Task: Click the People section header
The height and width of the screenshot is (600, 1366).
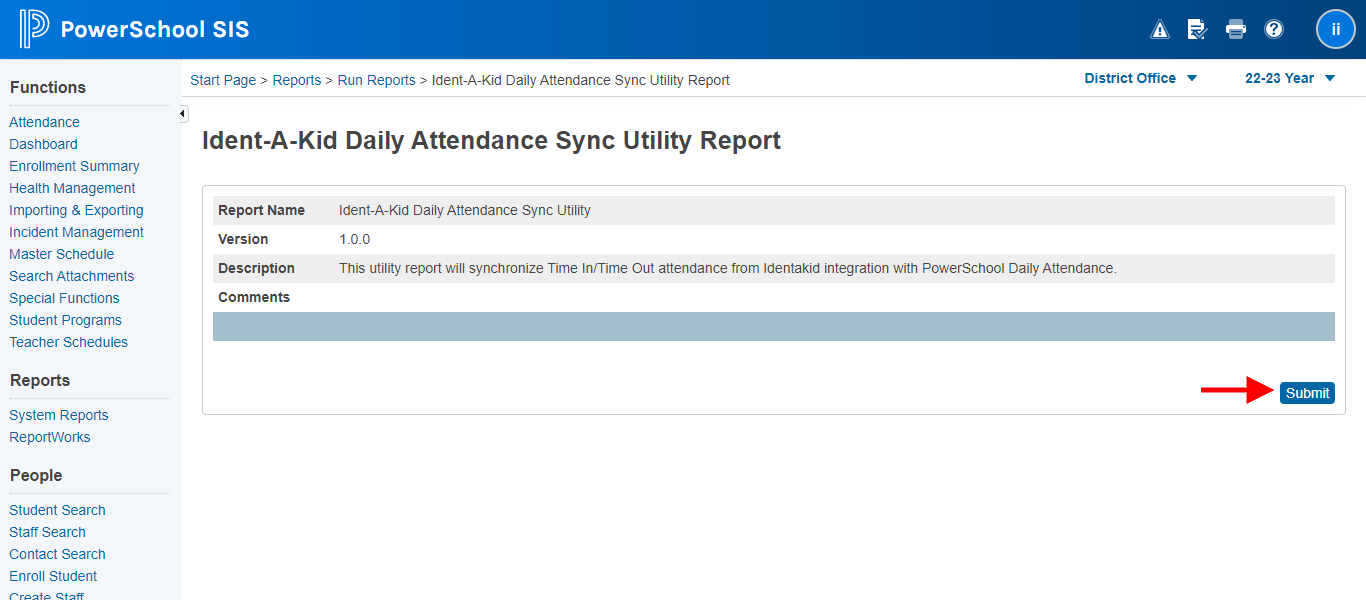Action: click(x=36, y=475)
